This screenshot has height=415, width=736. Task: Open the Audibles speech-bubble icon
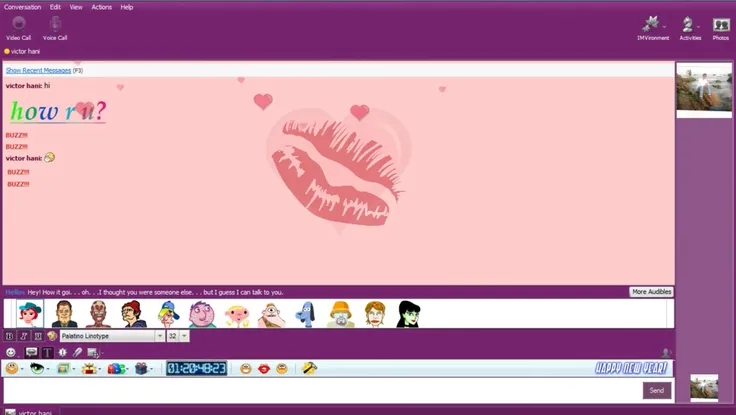[x=31, y=352]
